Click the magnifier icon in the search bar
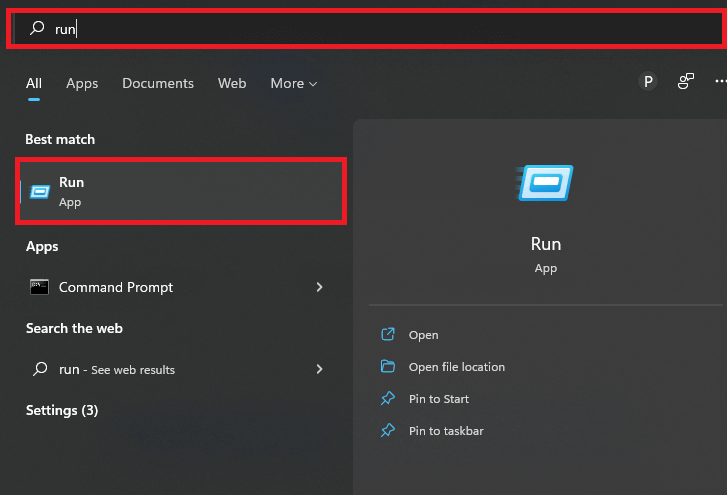727x495 pixels. pos(38,29)
